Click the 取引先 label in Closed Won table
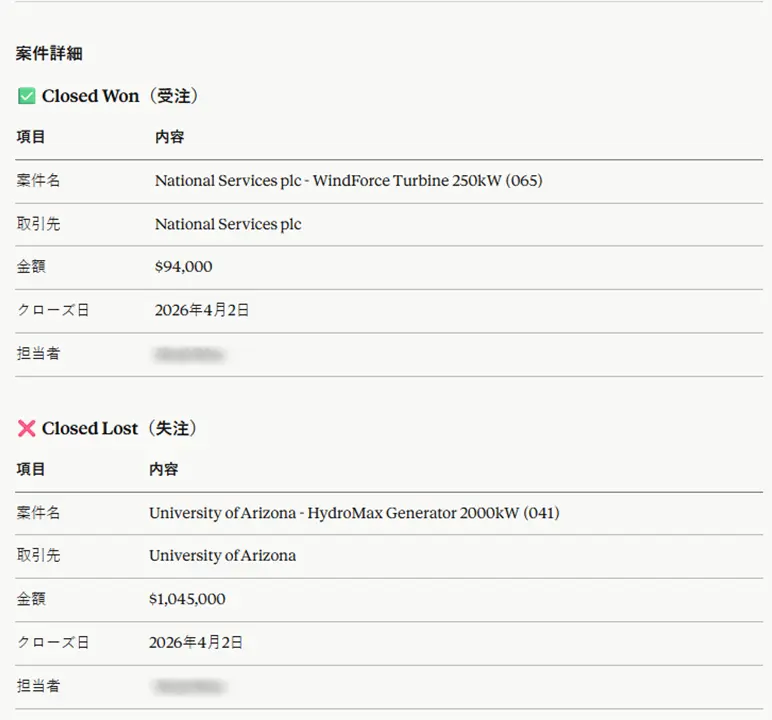This screenshot has width=772, height=720. click(38, 224)
